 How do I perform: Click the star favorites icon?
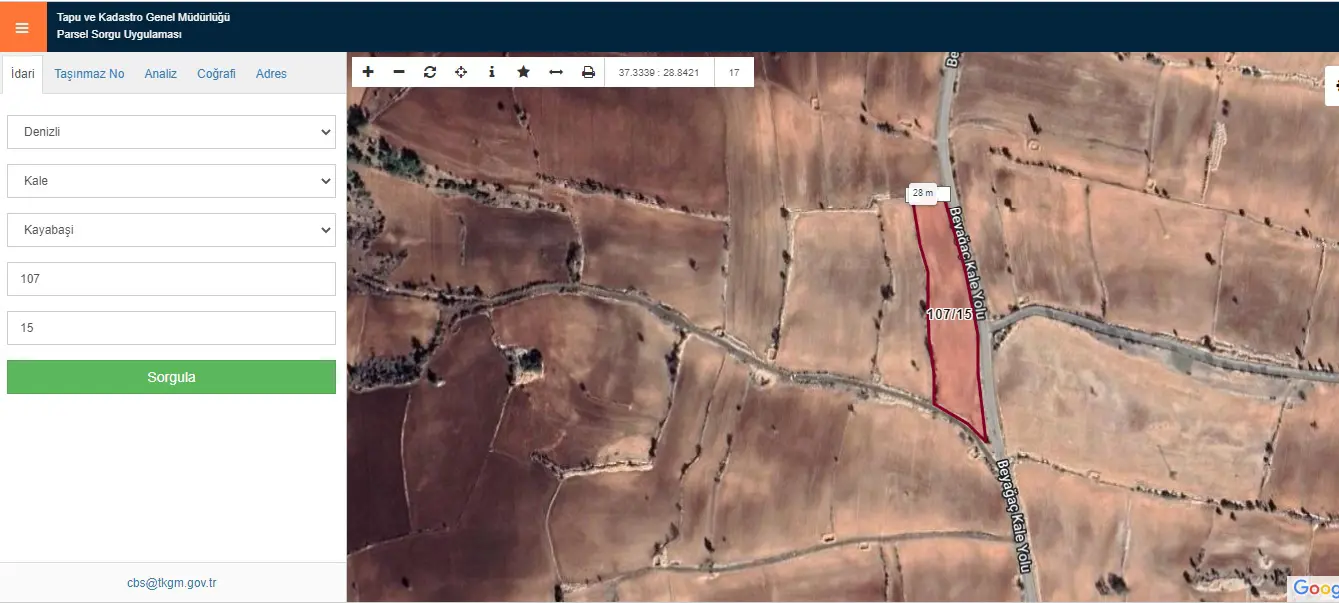point(523,72)
